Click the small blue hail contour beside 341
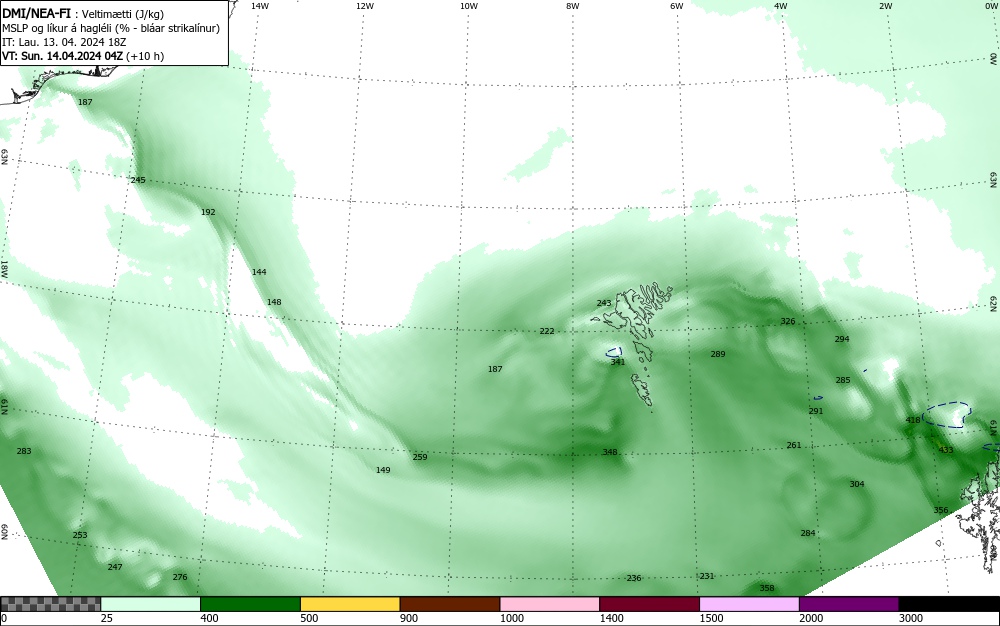1000x626 pixels. 614,352
